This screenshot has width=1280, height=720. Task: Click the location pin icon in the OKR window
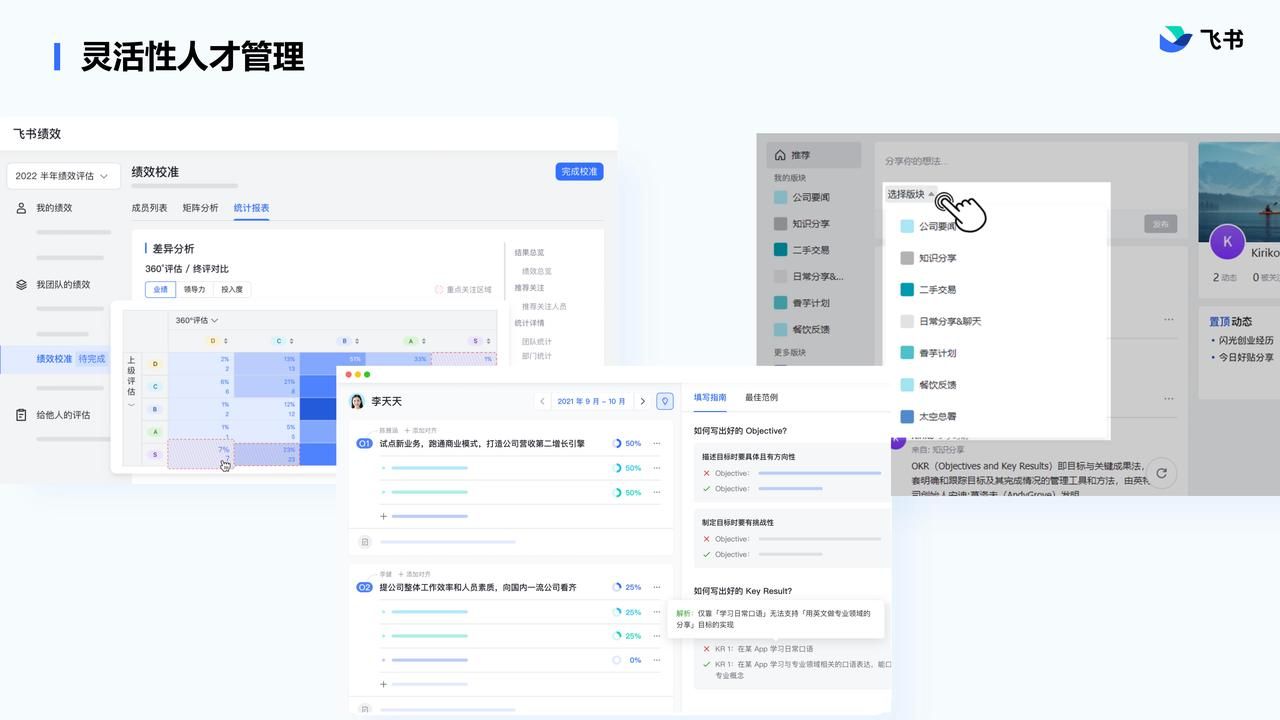(x=665, y=401)
